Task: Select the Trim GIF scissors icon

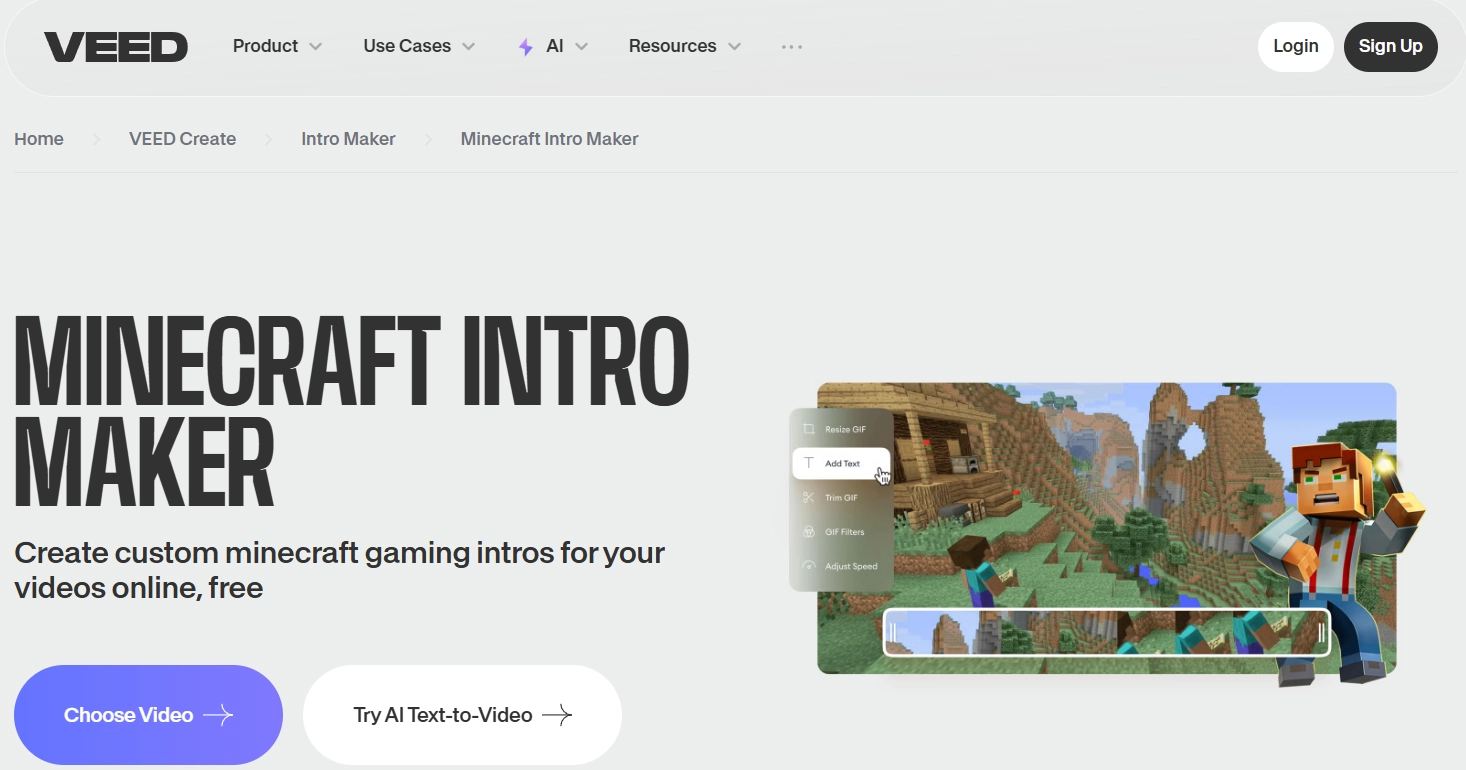Action: [810, 497]
